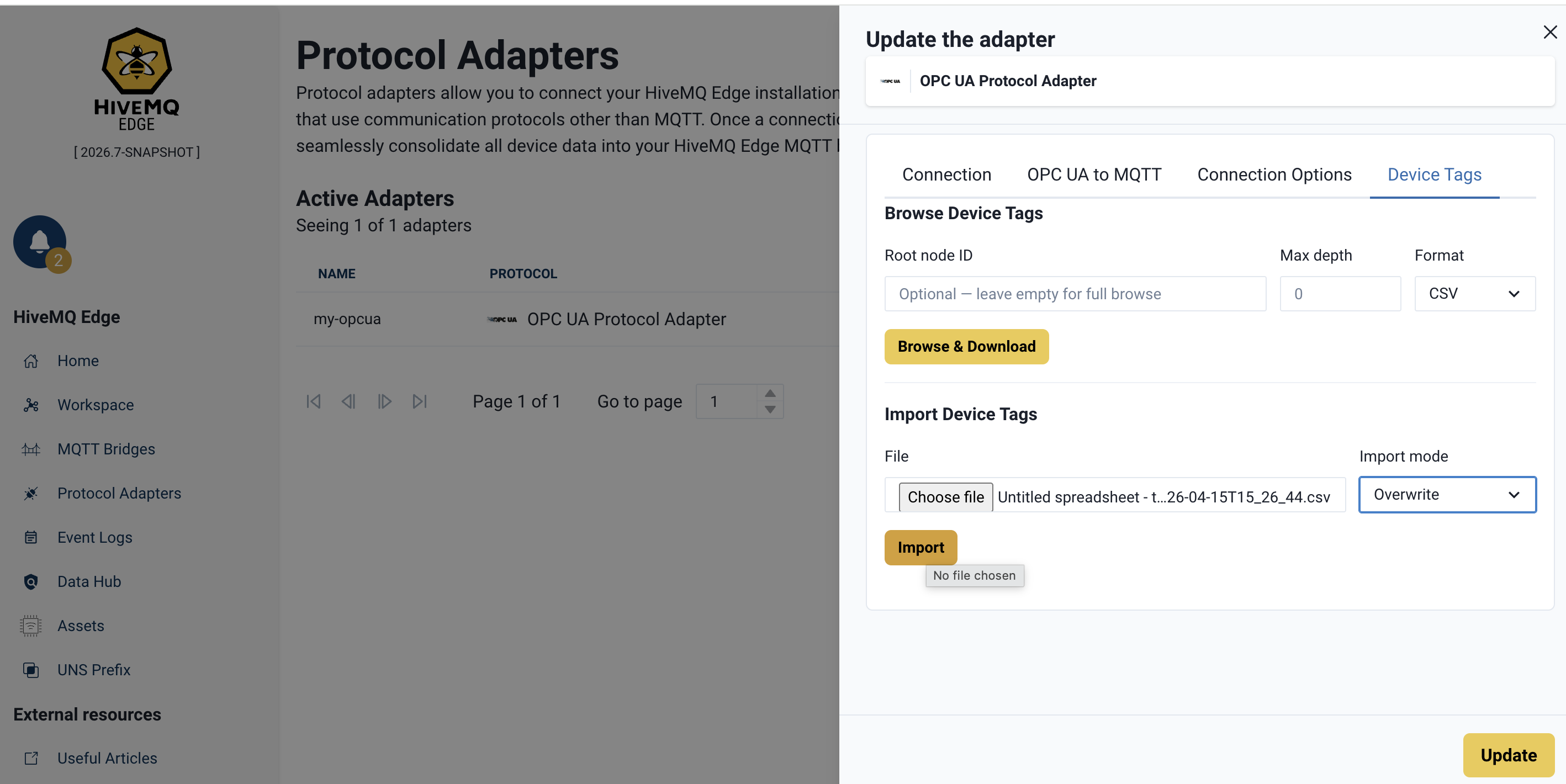
Task: Open Workspace via its sidebar icon
Action: [x=31, y=405]
